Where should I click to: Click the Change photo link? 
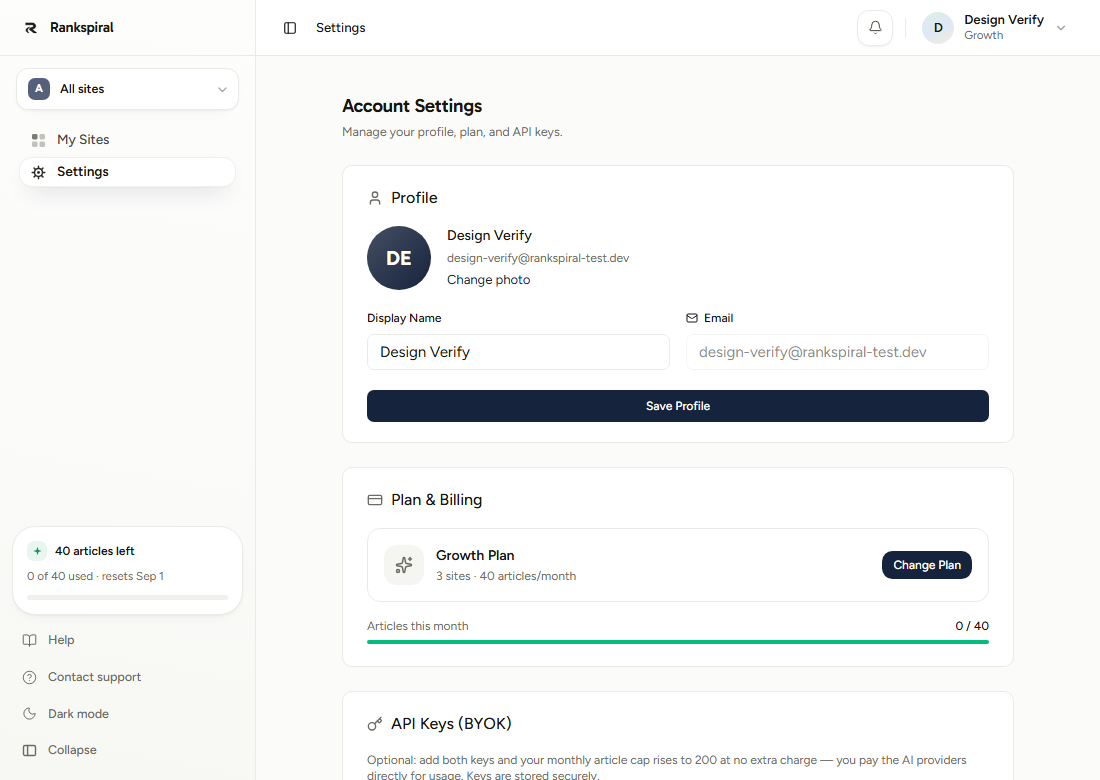pyautogui.click(x=488, y=280)
